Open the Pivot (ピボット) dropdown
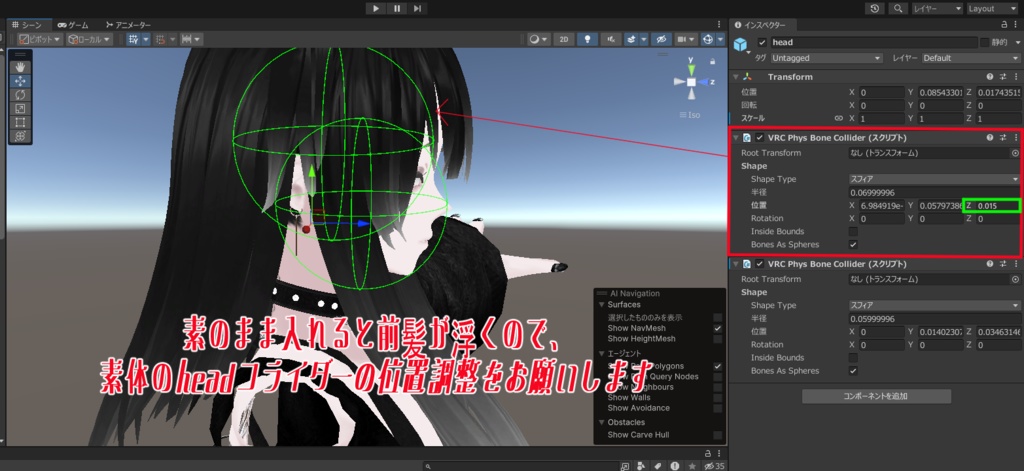The width and height of the screenshot is (1024, 471). 40,39
